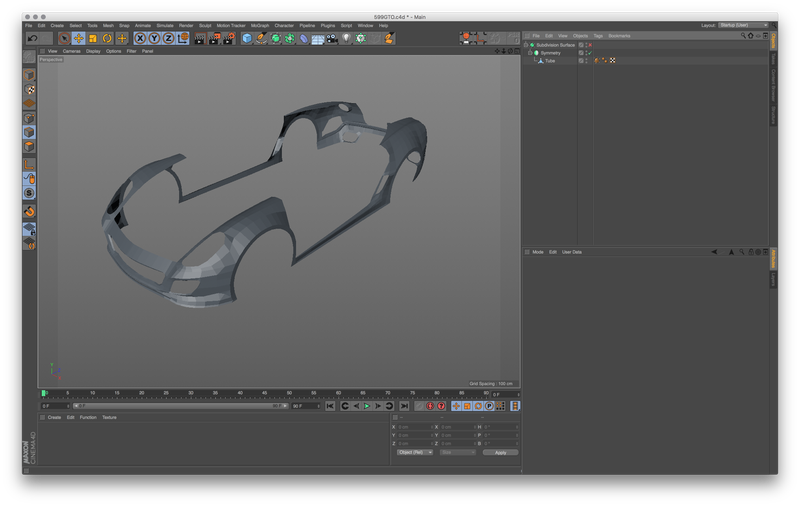Open the MoGraph menu
Screen dimensions: 800x506
coord(260,26)
